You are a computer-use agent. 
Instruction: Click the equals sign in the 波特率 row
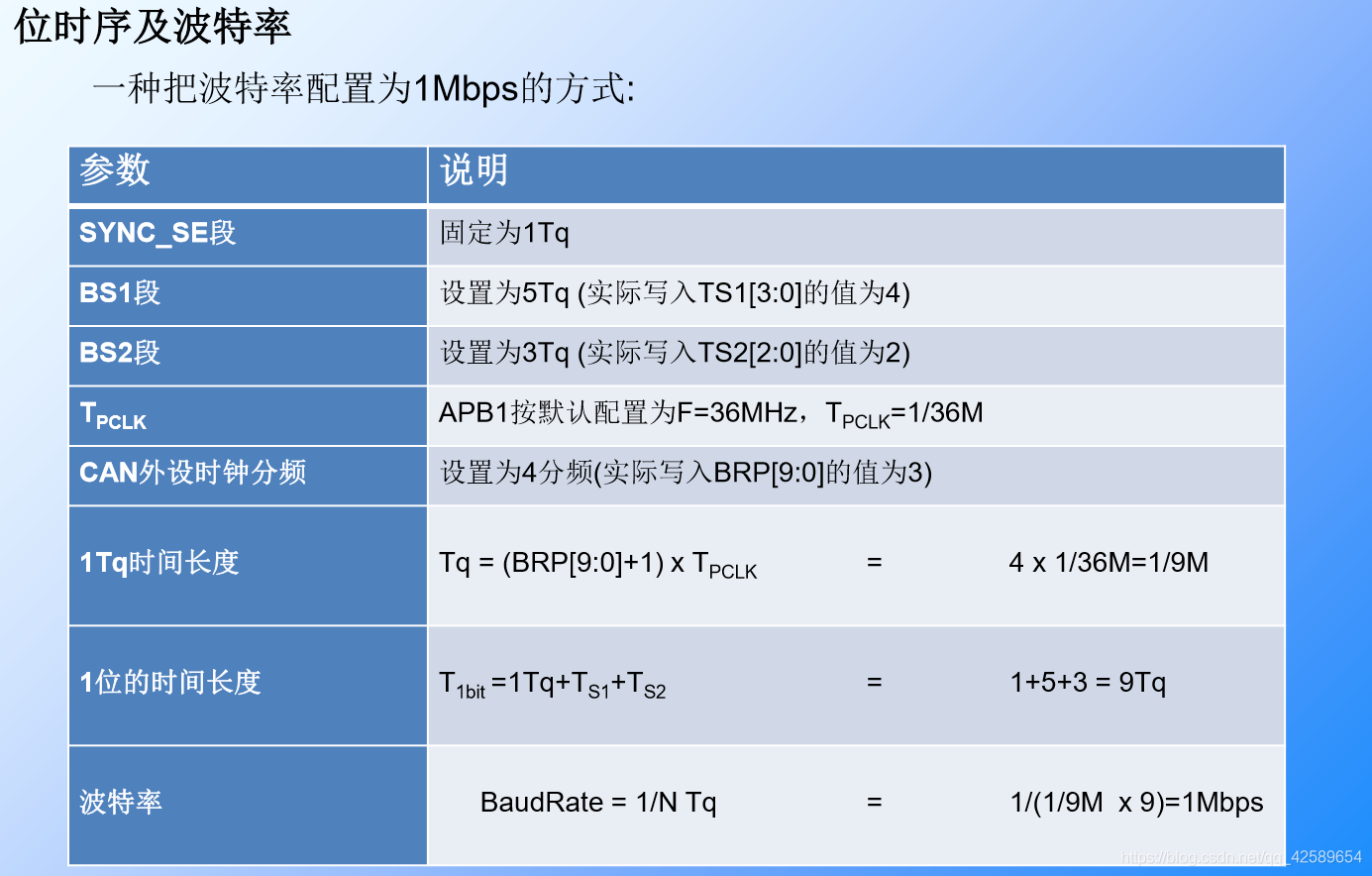pyautogui.click(x=874, y=803)
